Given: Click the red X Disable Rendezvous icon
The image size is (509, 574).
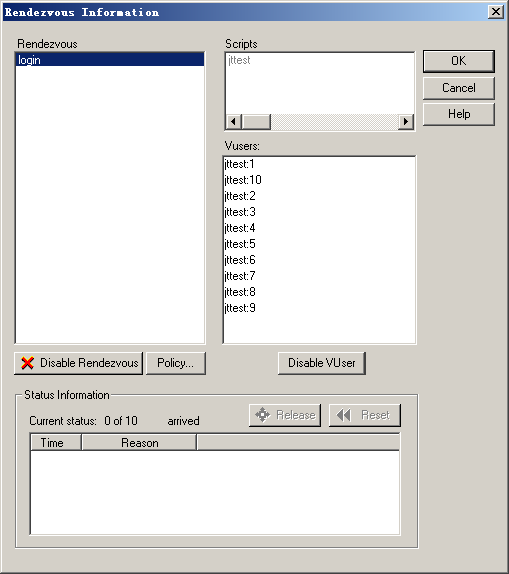Looking at the screenshot, I should pyautogui.click(x=27, y=363).
